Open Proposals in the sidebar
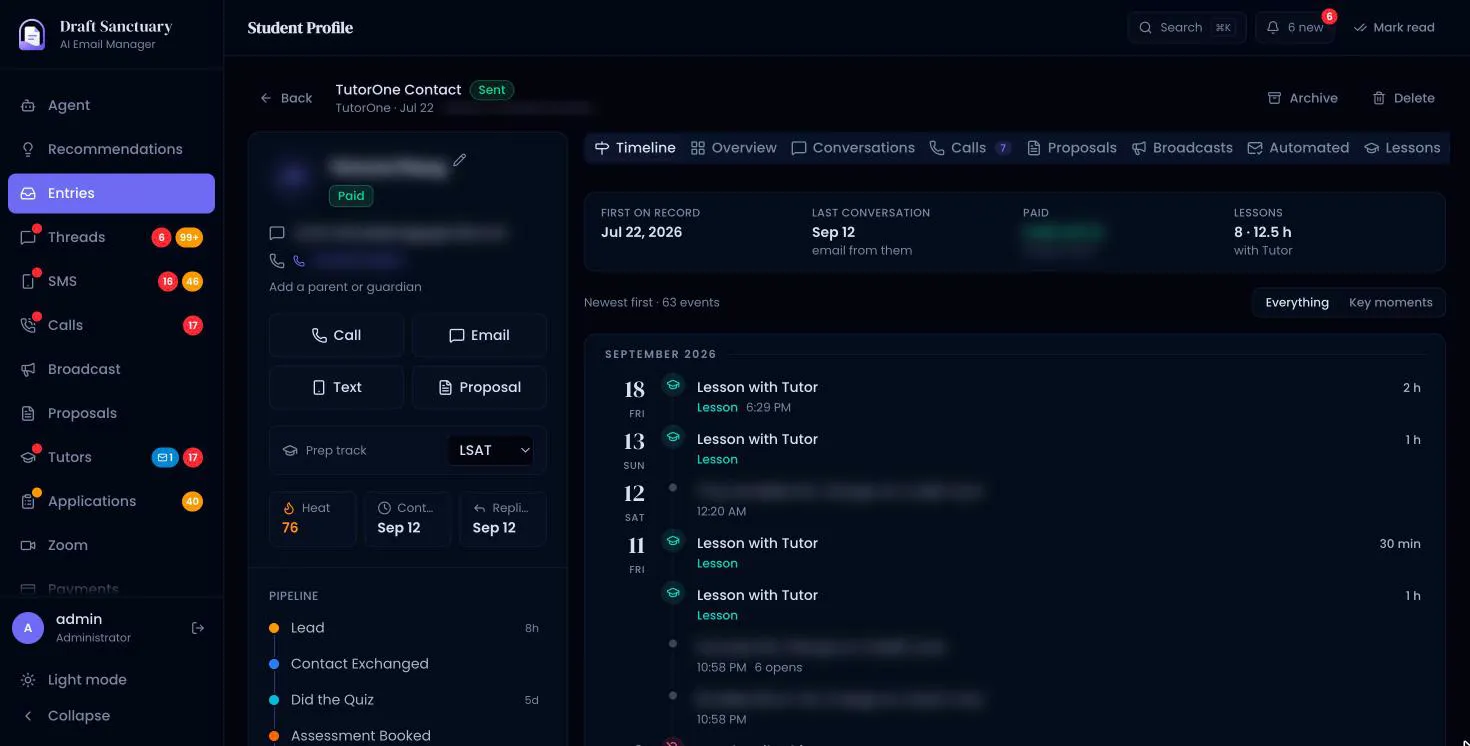 111,413
